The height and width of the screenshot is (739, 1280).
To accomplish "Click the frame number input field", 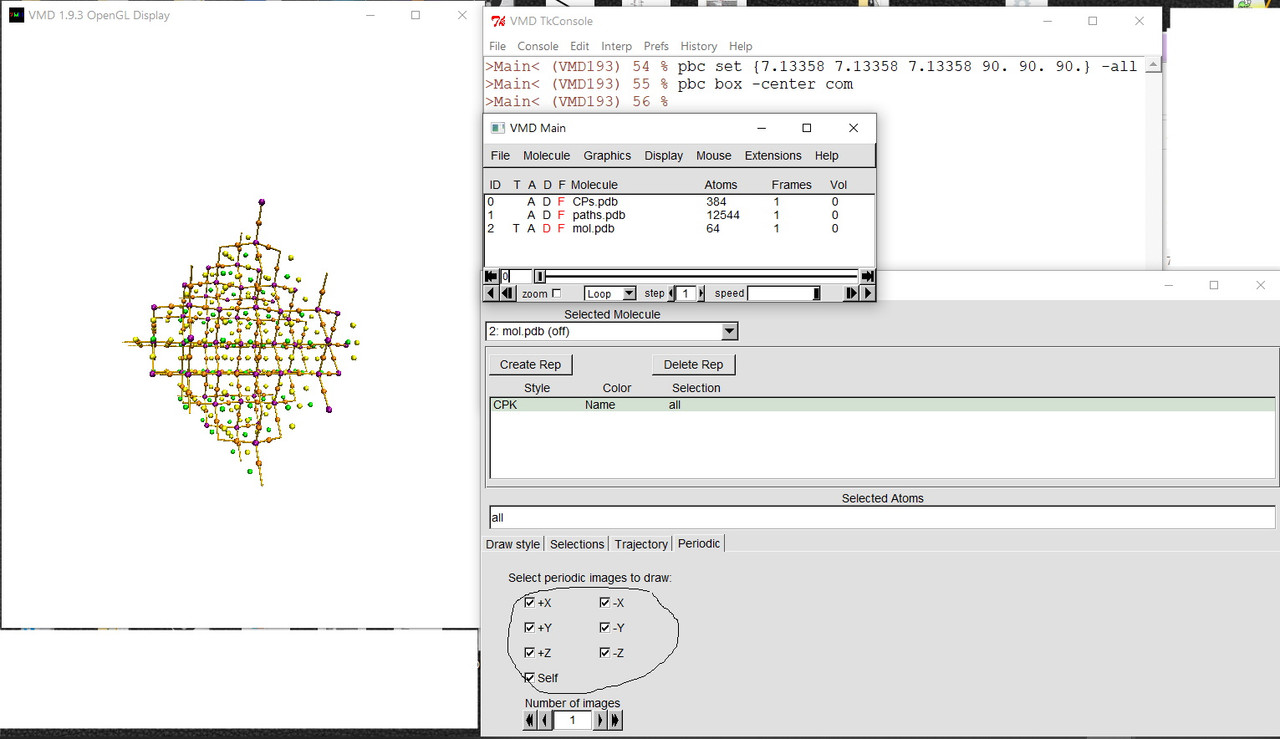I will [516, 276].
